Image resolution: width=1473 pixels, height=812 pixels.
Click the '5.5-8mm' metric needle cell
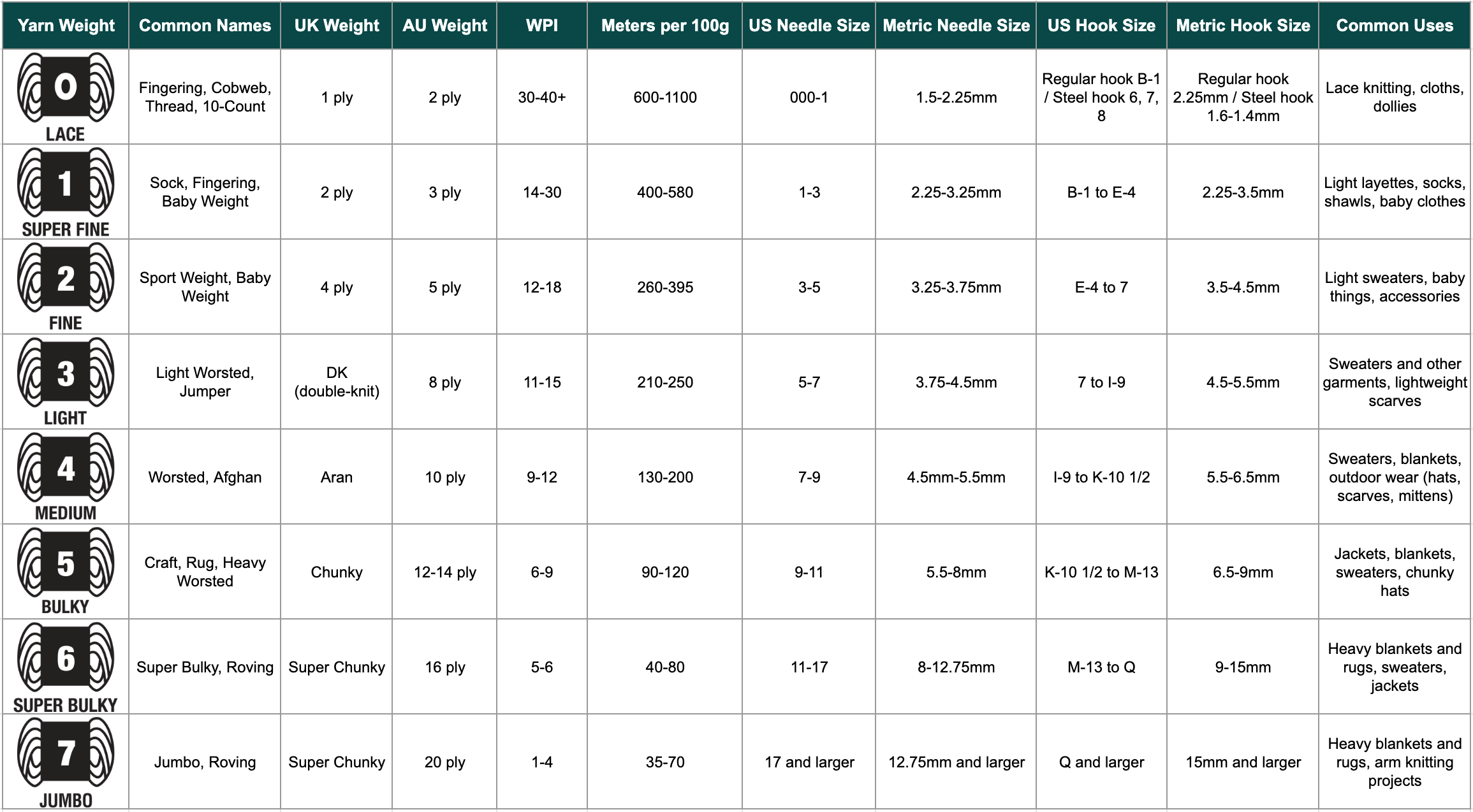(x=956, y=572)
